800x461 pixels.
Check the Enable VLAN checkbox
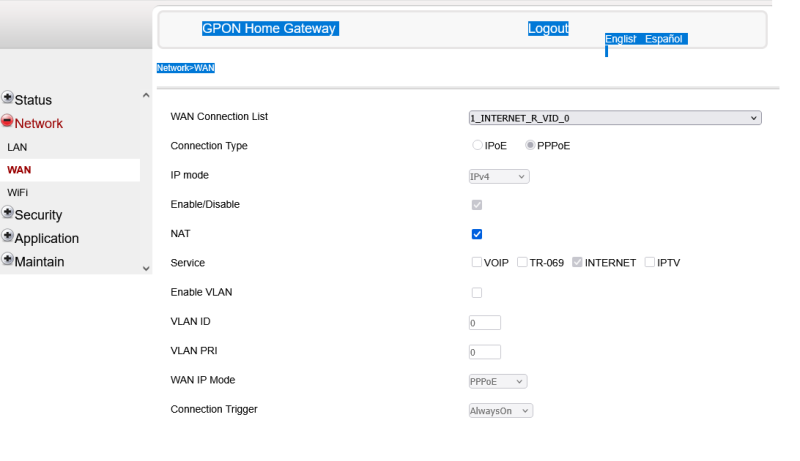coord(477,293)
